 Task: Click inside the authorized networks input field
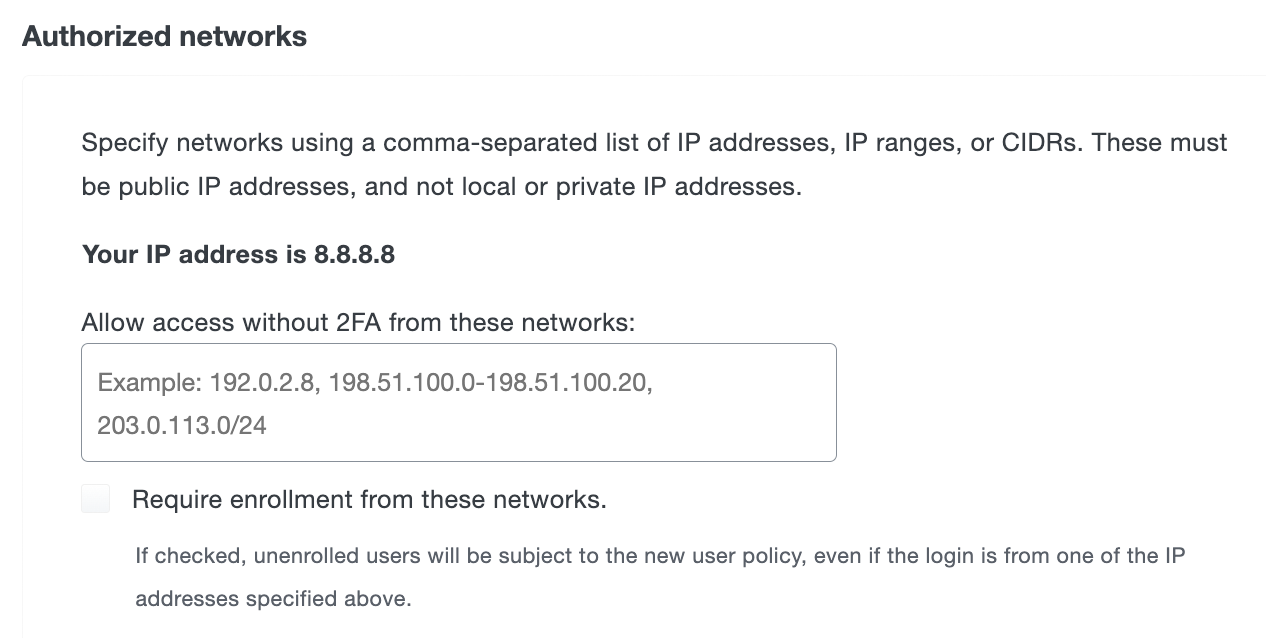tap(458, 400)
